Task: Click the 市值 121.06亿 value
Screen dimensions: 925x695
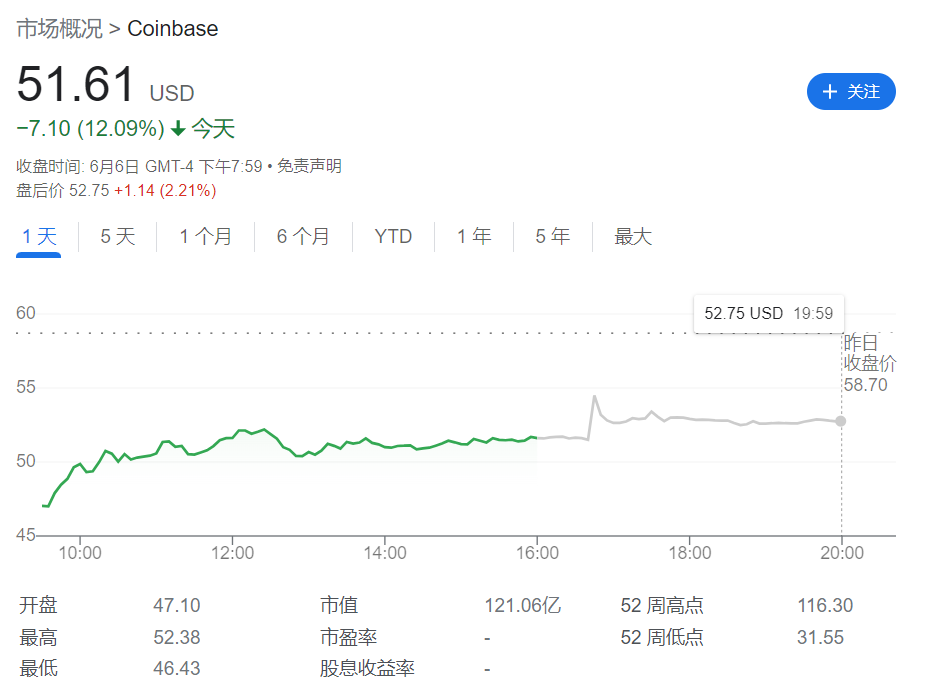Action: tap(523, 605)
